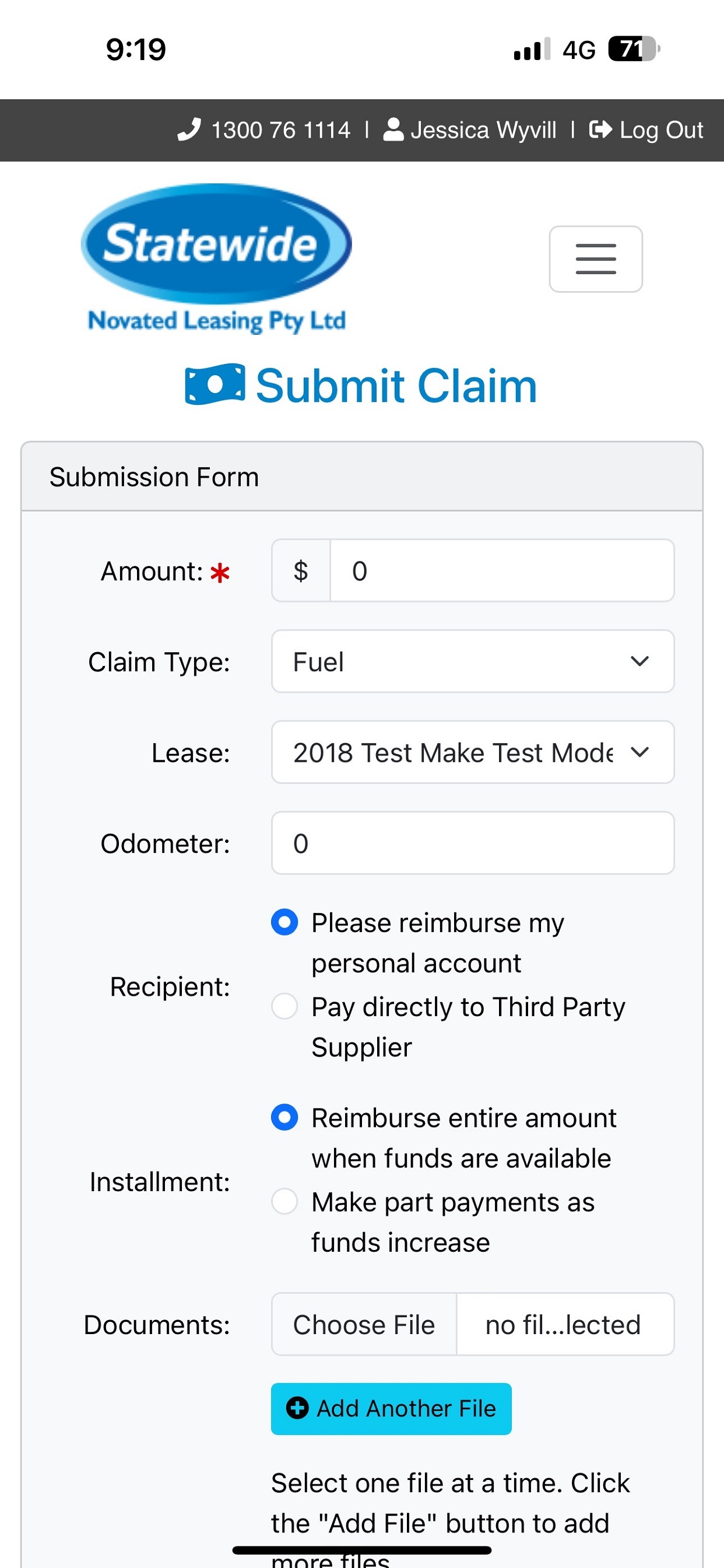Call the 1300 76 1114 number link
Screen dimensions: 724x1568
tap(280, 129)
